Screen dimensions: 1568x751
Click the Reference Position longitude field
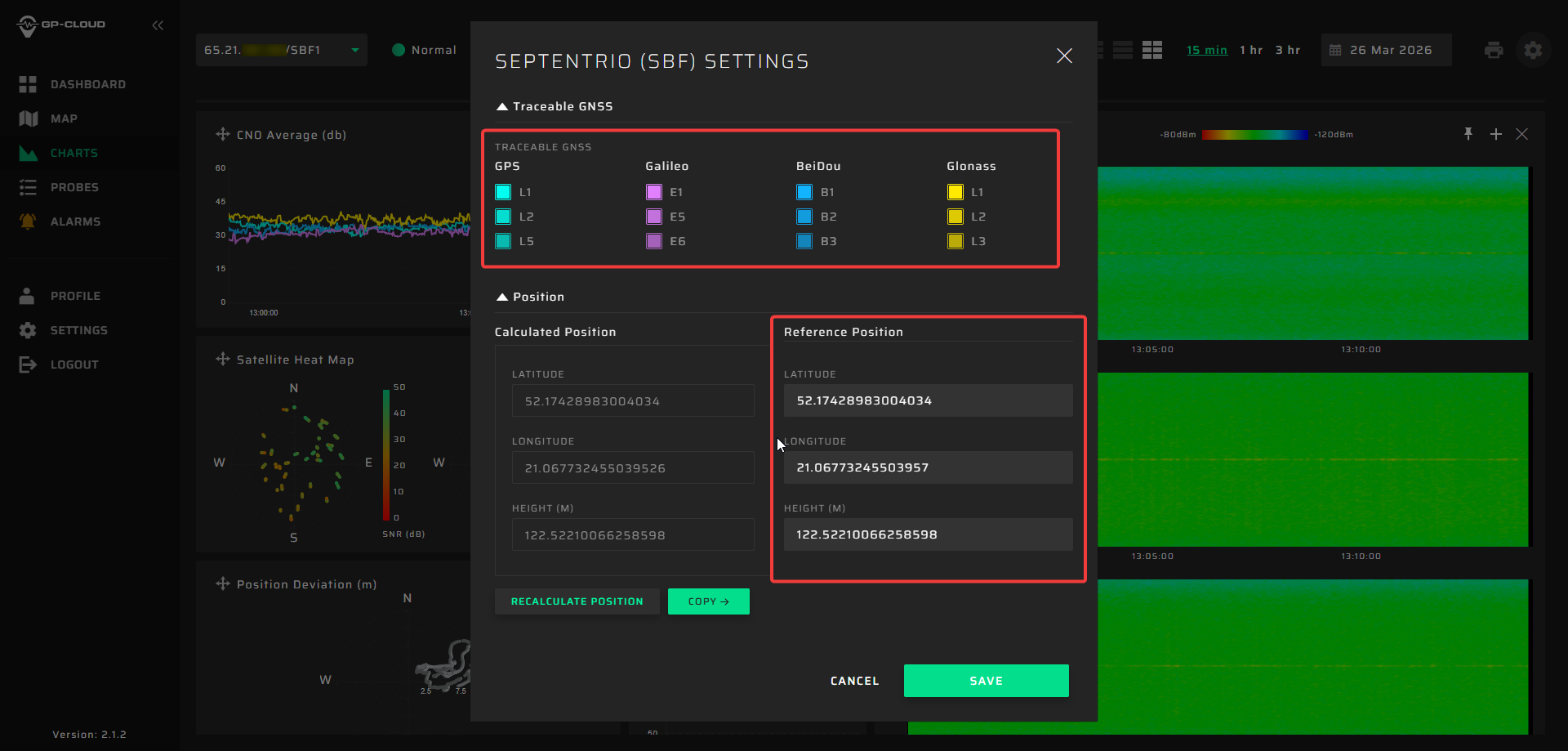pyautogui.click(x=929, y=467)
